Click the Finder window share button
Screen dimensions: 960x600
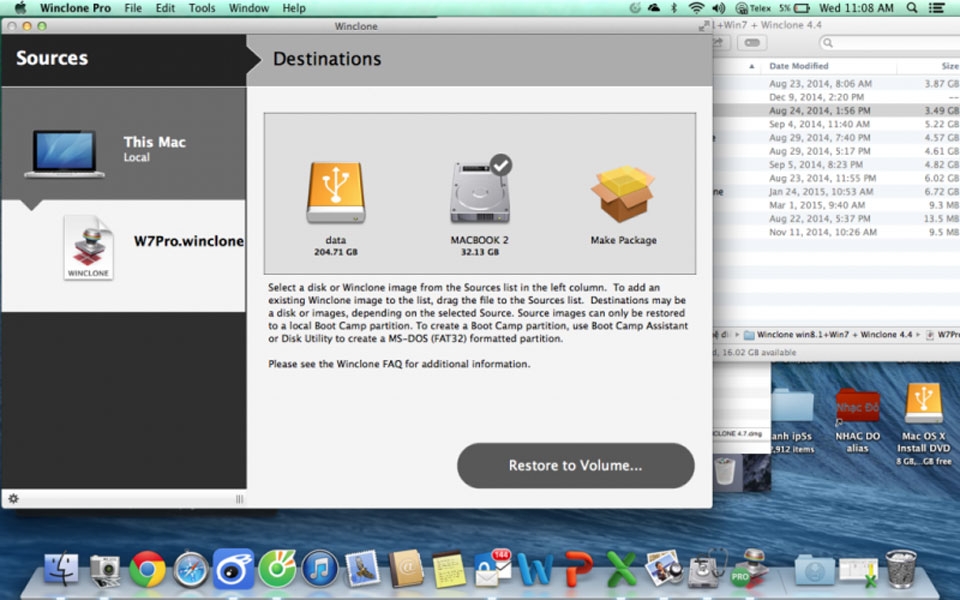click(x=719, y=42)
